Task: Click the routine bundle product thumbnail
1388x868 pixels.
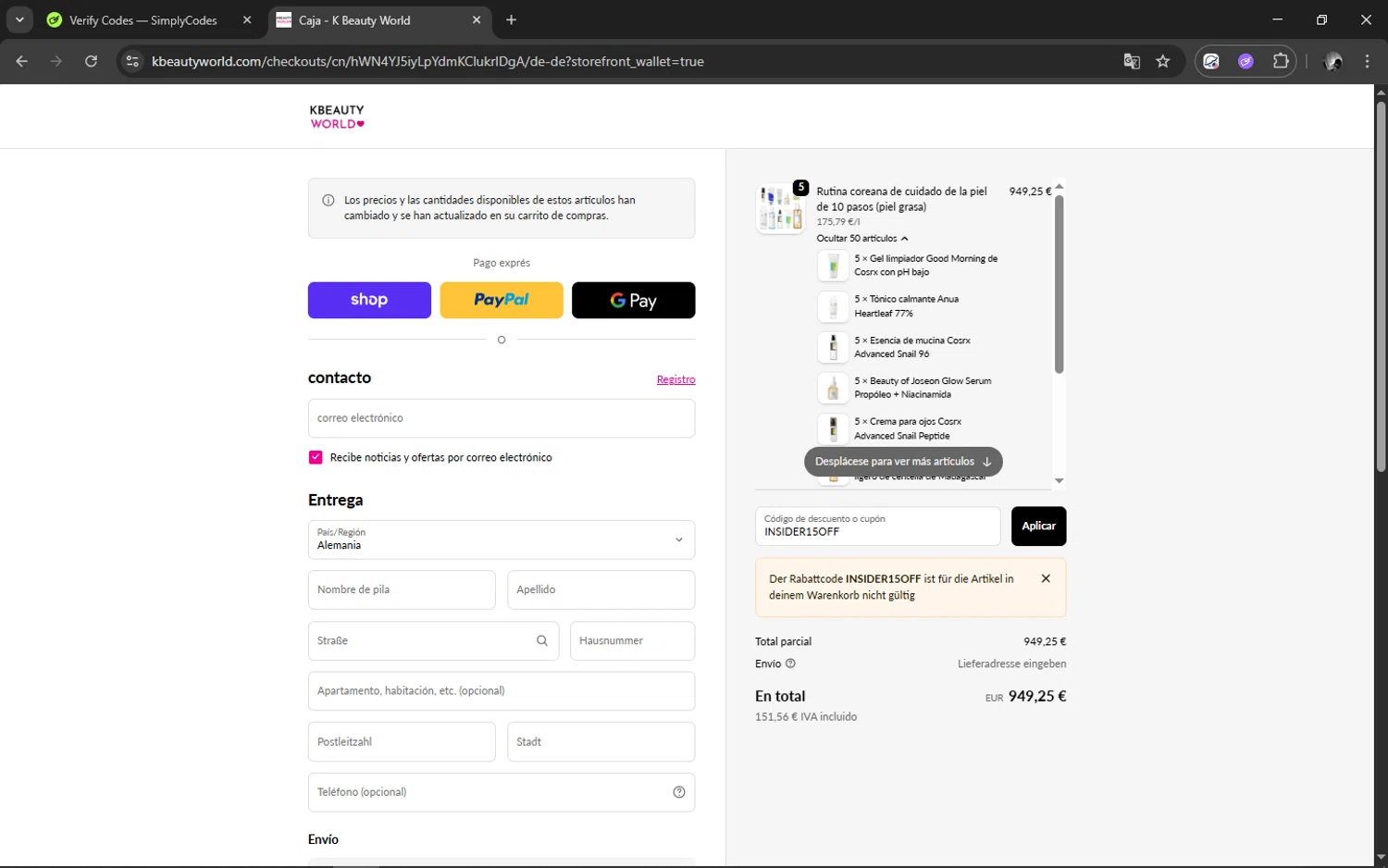Action: (x=781, y=208)
